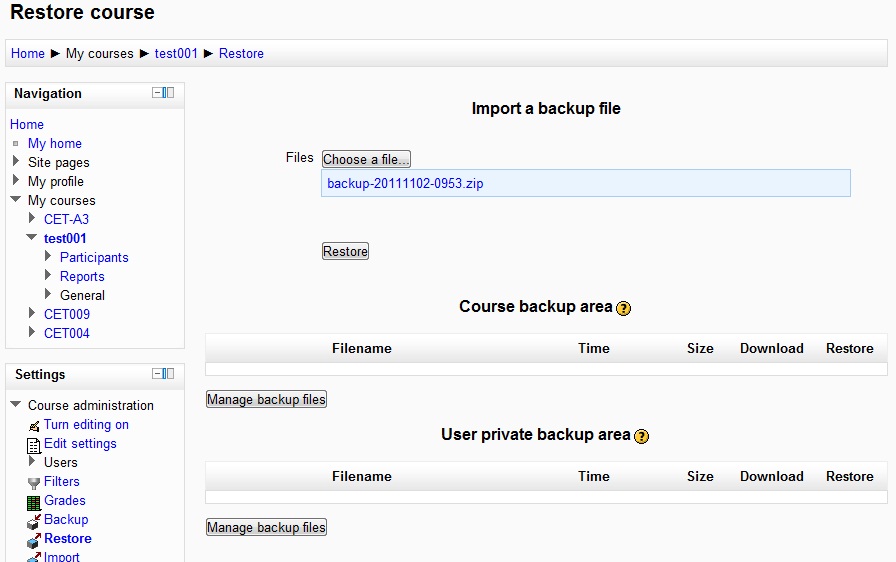The height and width of the screenshot is (562, 896).
Task: Click the Backup icon in Settings
Action: click(x=34, y=521)
